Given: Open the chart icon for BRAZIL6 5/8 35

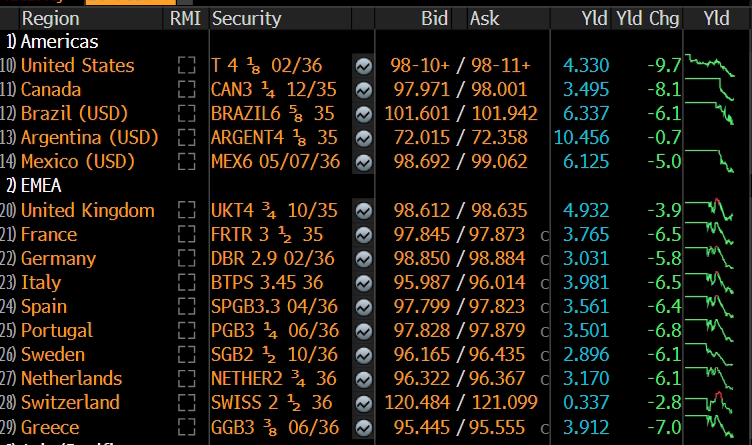Looking at the screenshot, I should coord(364,114).
